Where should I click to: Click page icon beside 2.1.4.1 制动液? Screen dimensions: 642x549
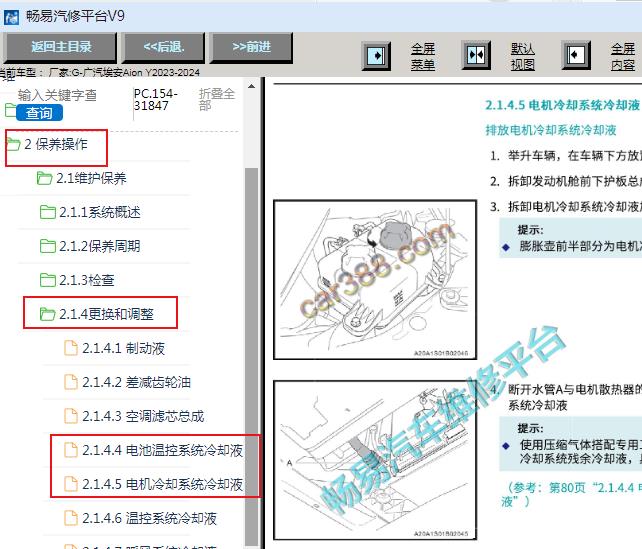71,348
